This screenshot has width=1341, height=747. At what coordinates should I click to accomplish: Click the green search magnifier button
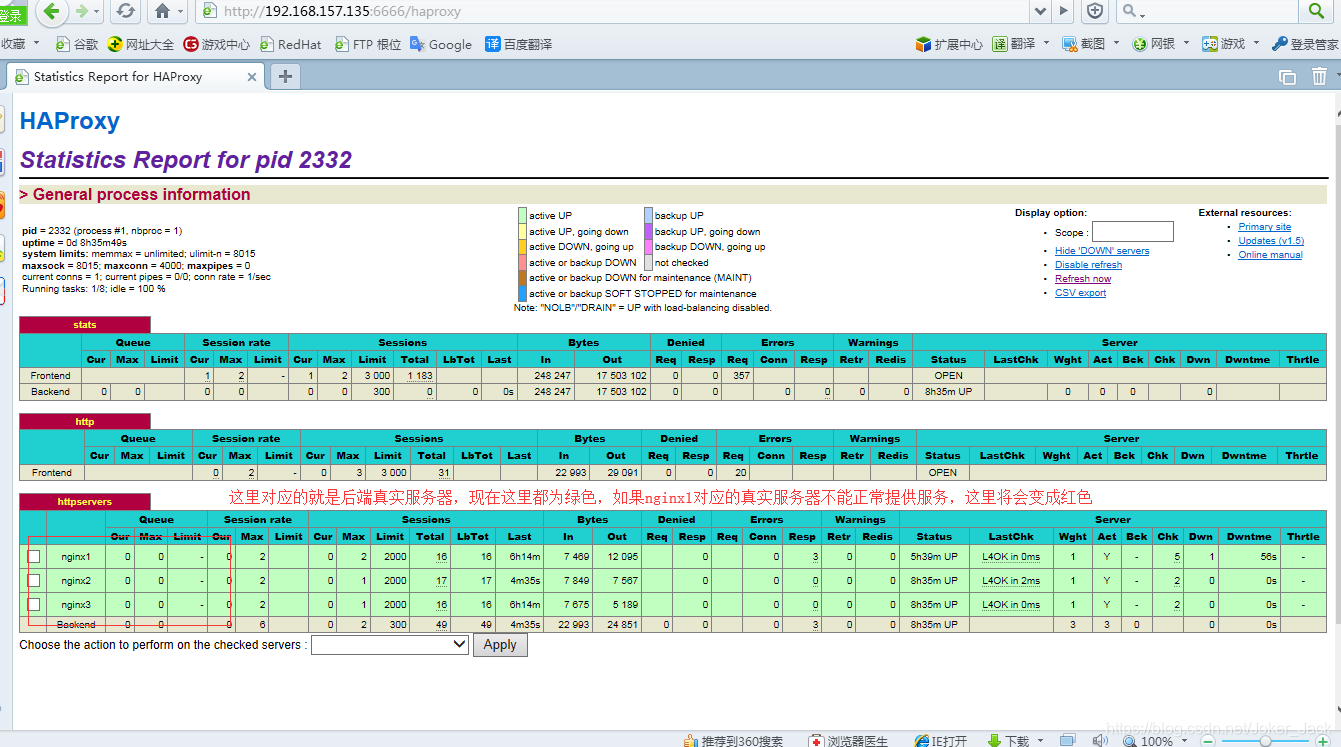[1316, 11]
